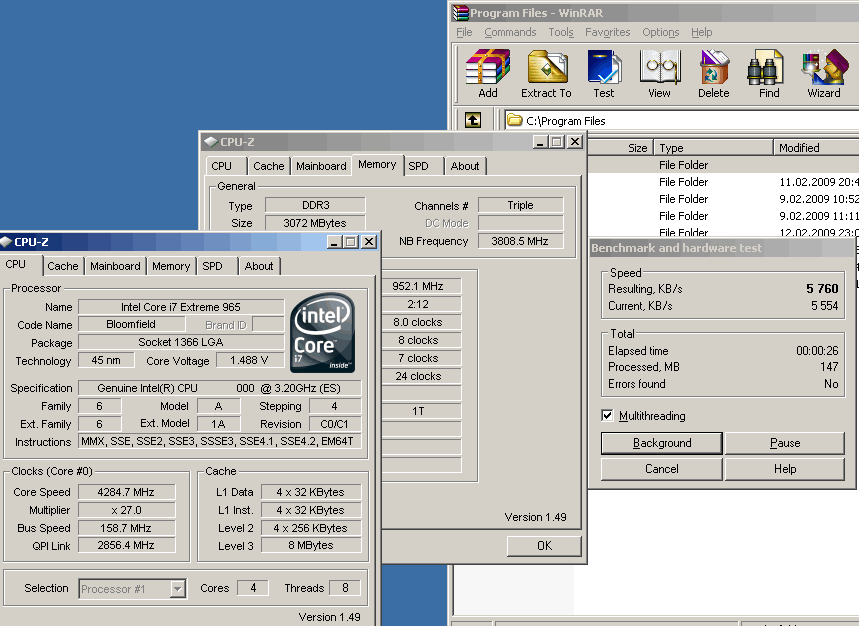Click the Package value Socket 1366 LGA
The width and height of the screenshot is (859, 626).
pos(181,342)
